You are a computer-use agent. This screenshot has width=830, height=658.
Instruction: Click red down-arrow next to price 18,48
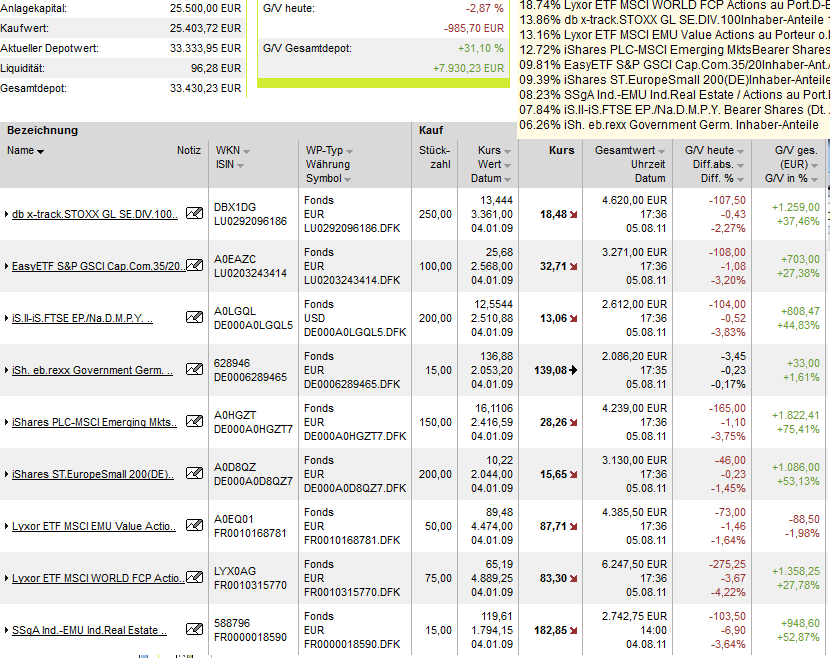[573, 214]
